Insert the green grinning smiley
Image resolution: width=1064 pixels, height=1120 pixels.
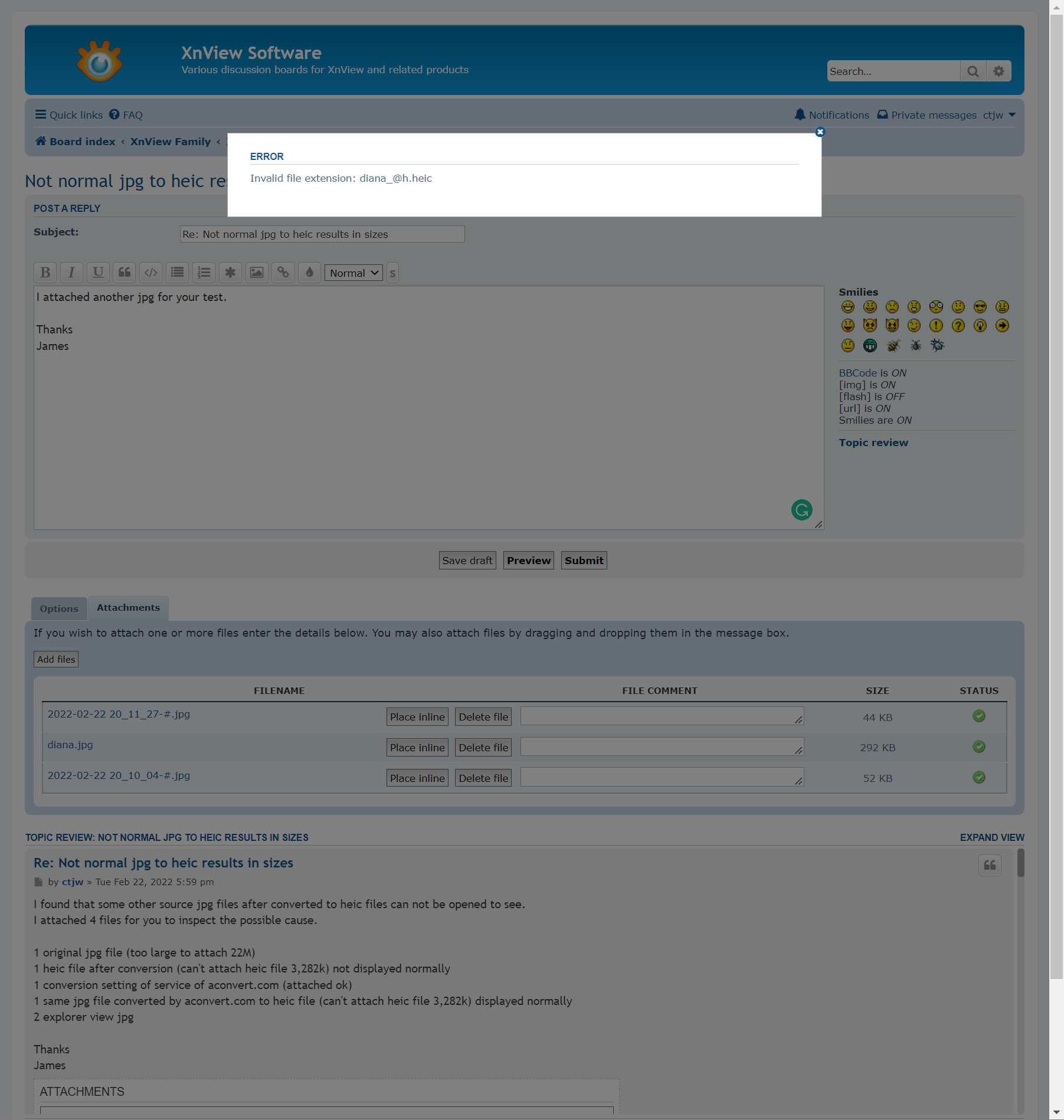[870, 346]
